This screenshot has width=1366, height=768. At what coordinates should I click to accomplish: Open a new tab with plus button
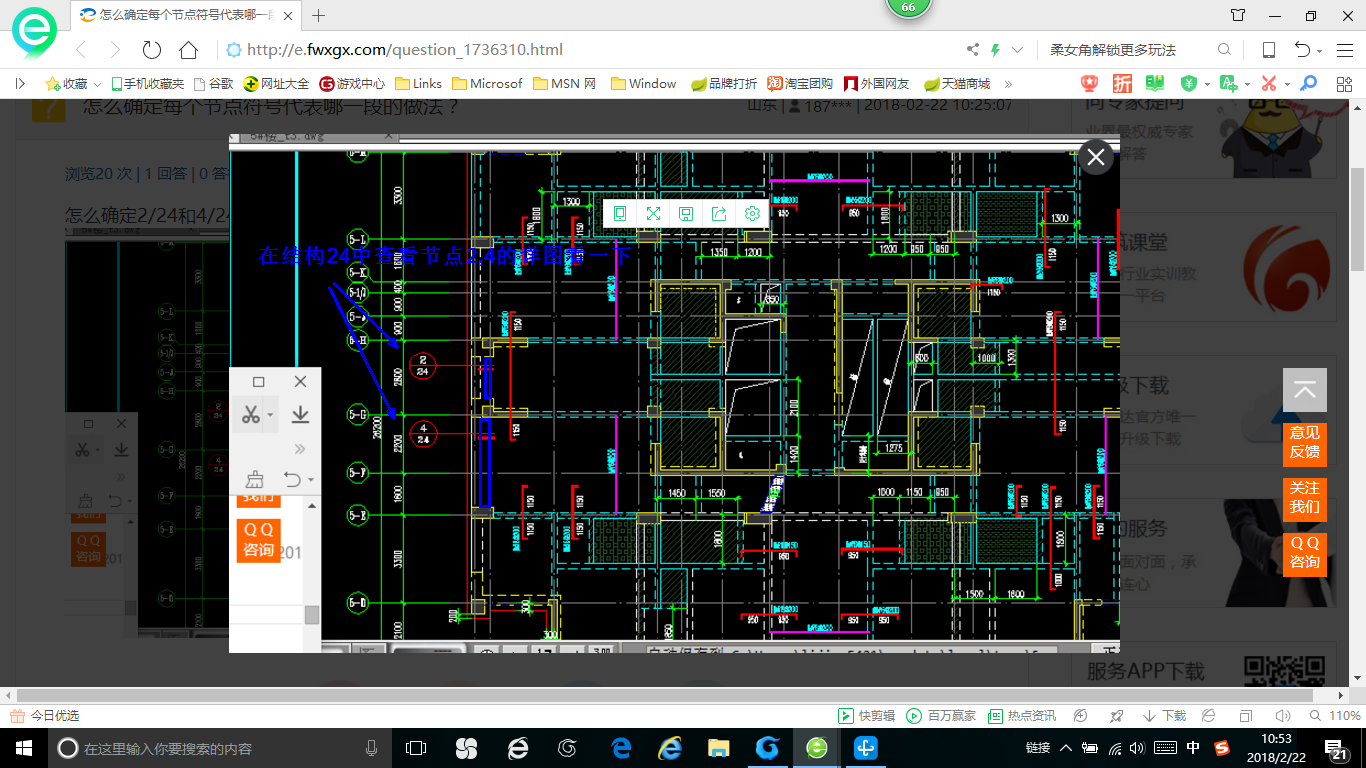319,15
